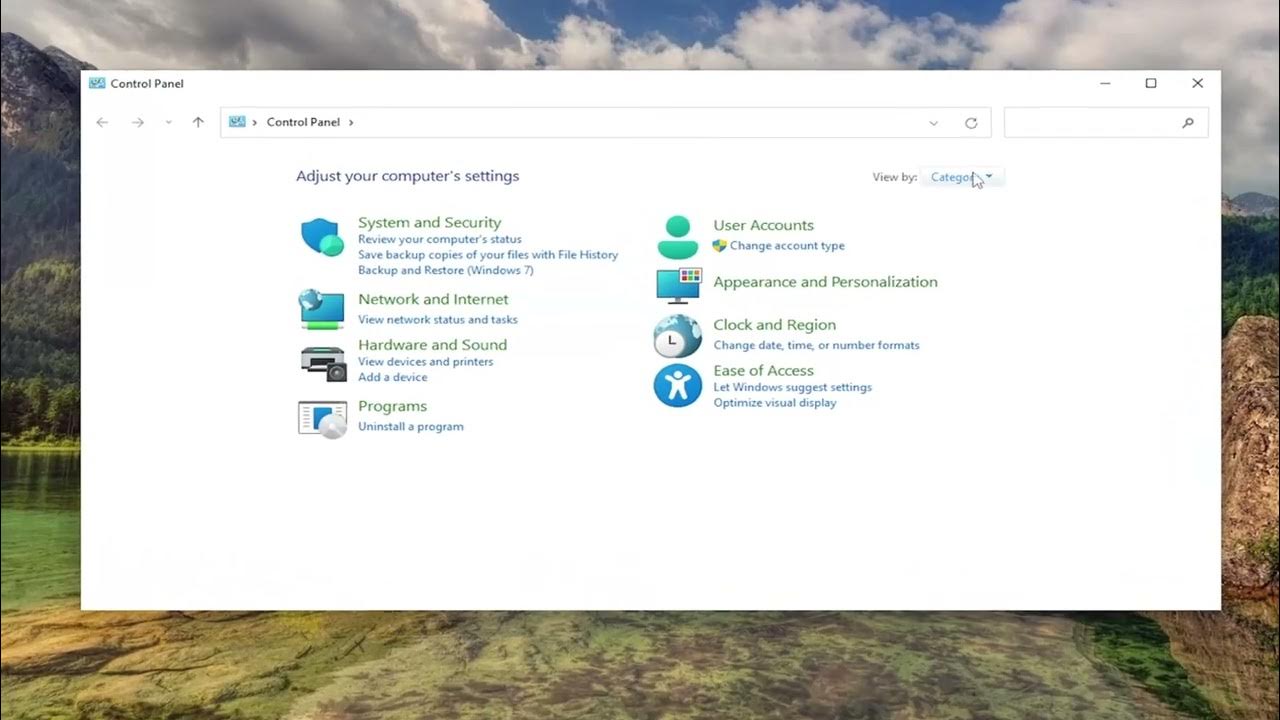Minimize the Control Panel window
This screenshot has height=720, width=1280.
[x=1105, y=83]
